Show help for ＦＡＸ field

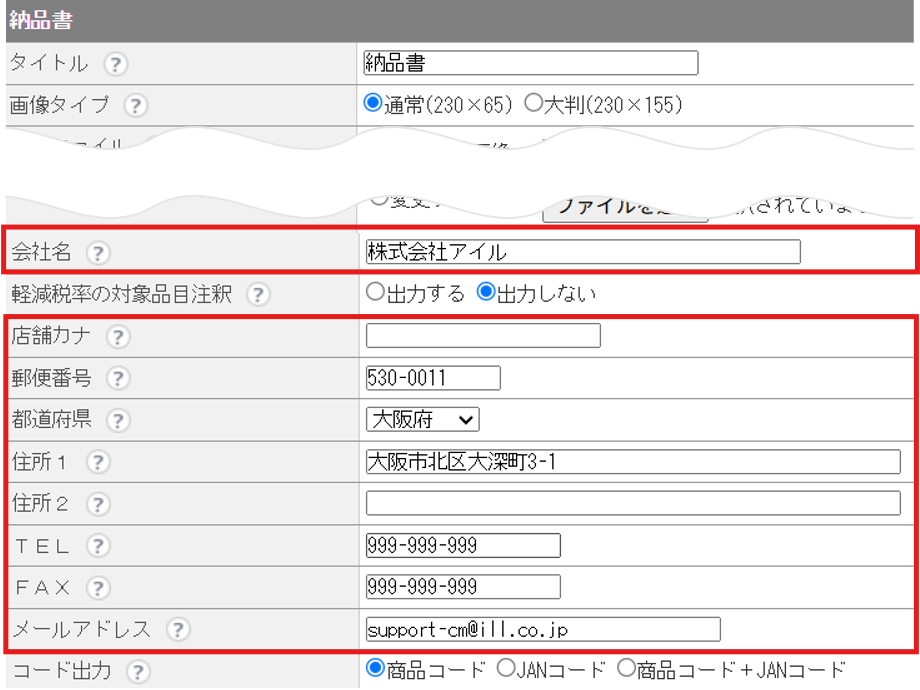[98, 587]
